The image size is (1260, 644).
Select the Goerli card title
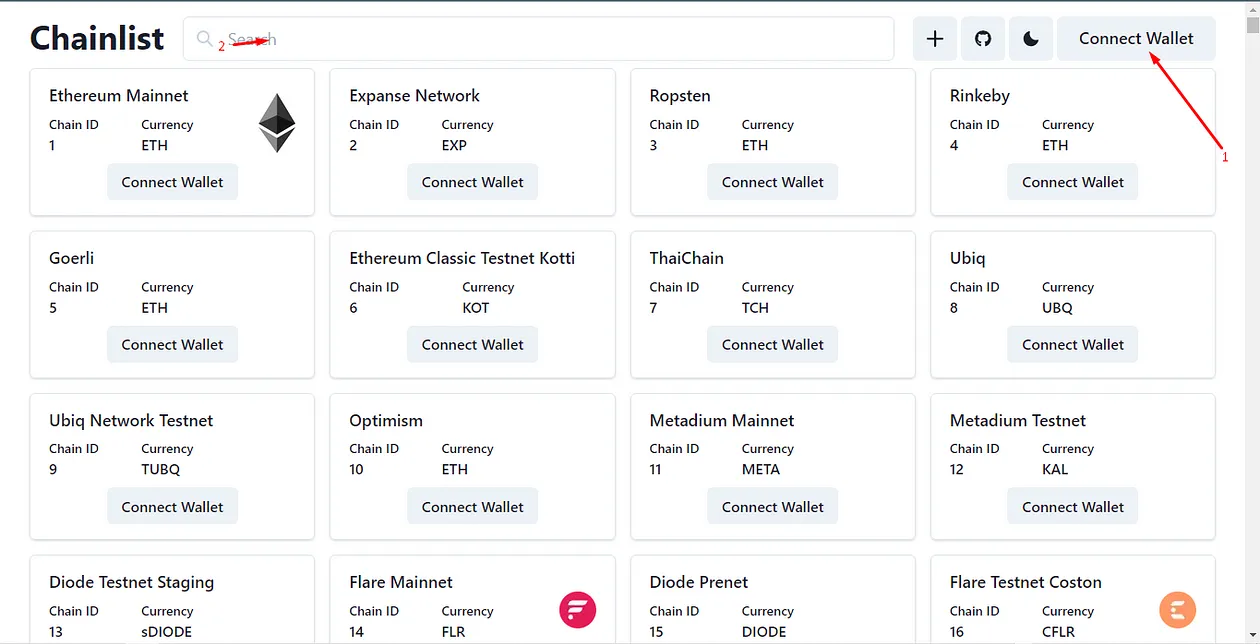point(72,258)
